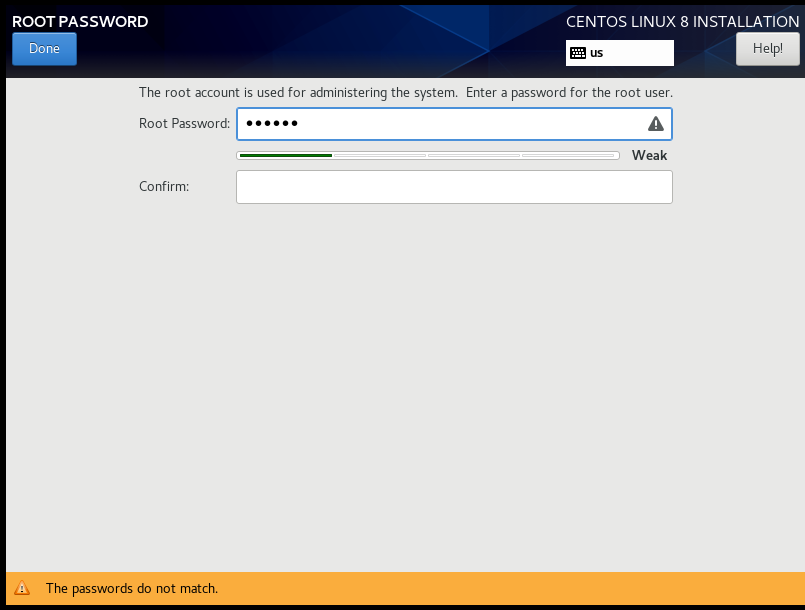The width and height of the screenshot is (805, 610).
Task: Click the warning triangle inside Root Password field
Action: [x=656, y=124]
